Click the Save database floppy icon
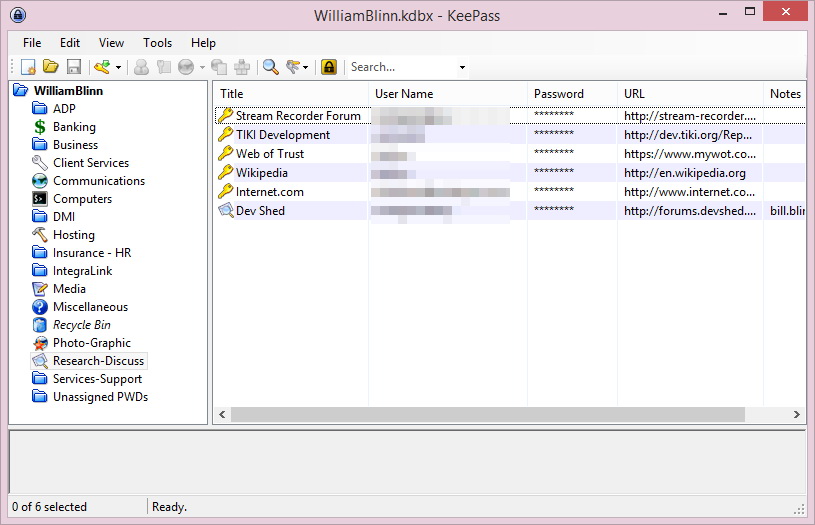 click(x=74, y=67)
